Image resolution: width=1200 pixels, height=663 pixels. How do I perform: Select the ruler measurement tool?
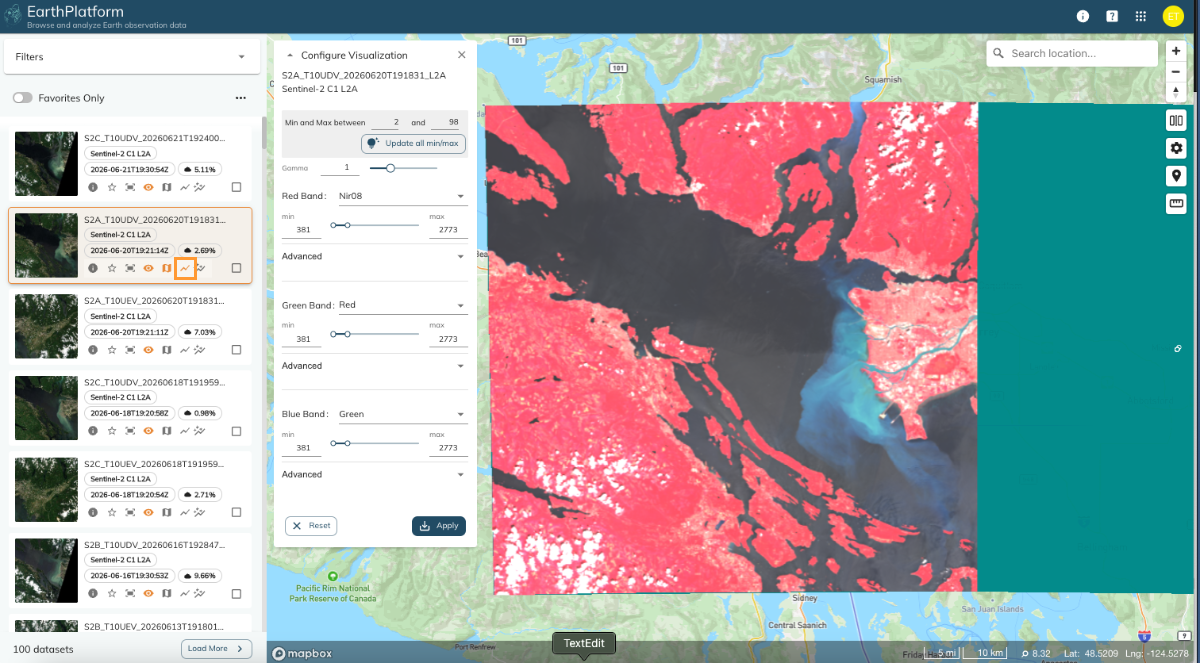(1176, 204)
